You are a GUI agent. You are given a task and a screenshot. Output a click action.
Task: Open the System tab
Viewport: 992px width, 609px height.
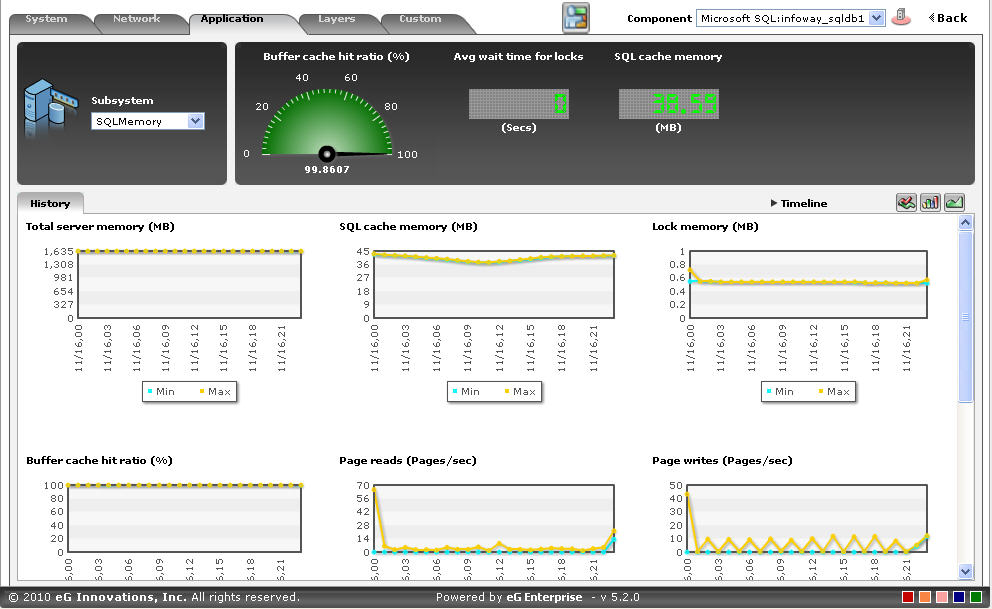click(46, 19)
